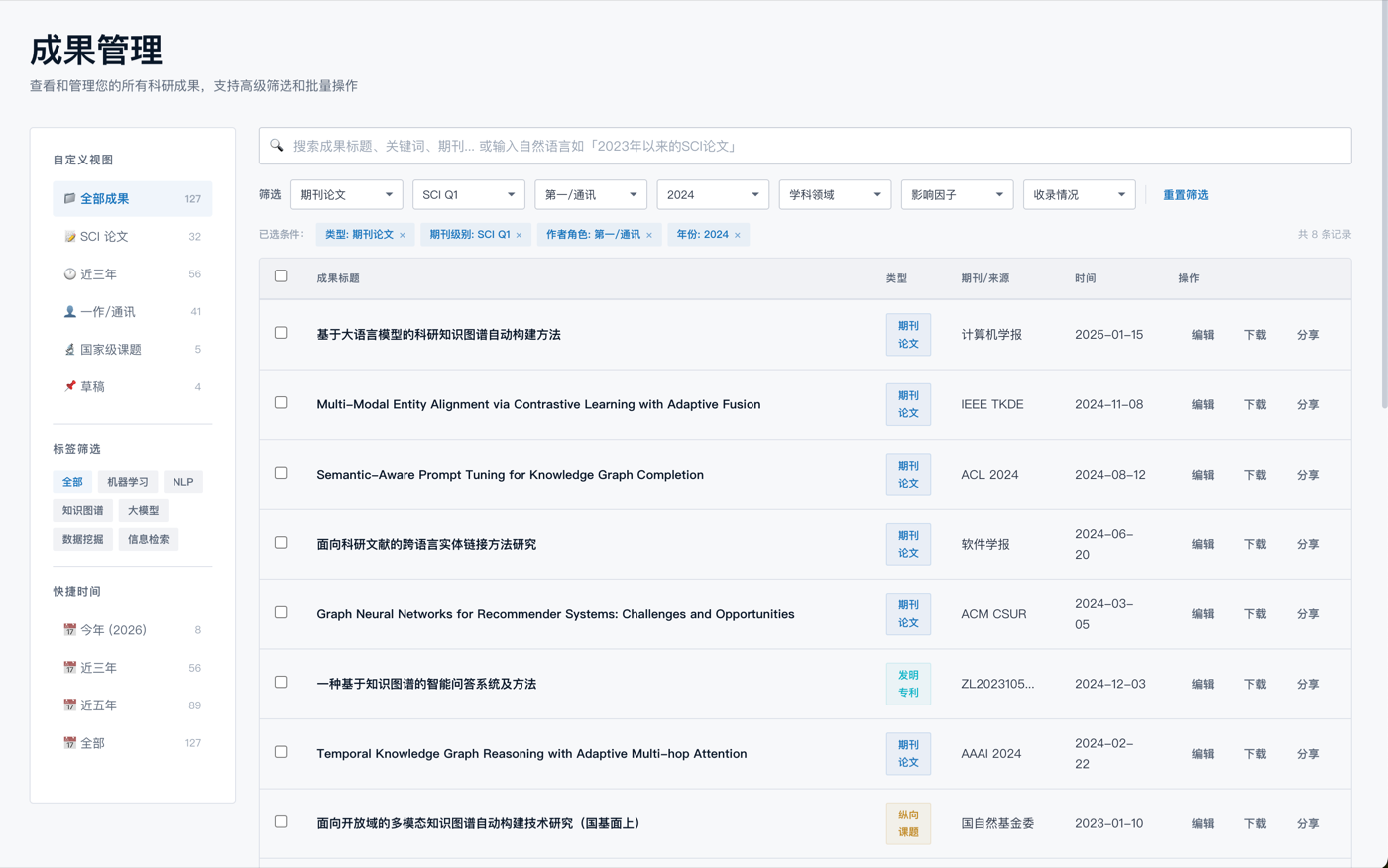Check the checkbox for the AAAI 2024 paper
This screenshot has width=1388, height=868.
[x=281, y=751]
